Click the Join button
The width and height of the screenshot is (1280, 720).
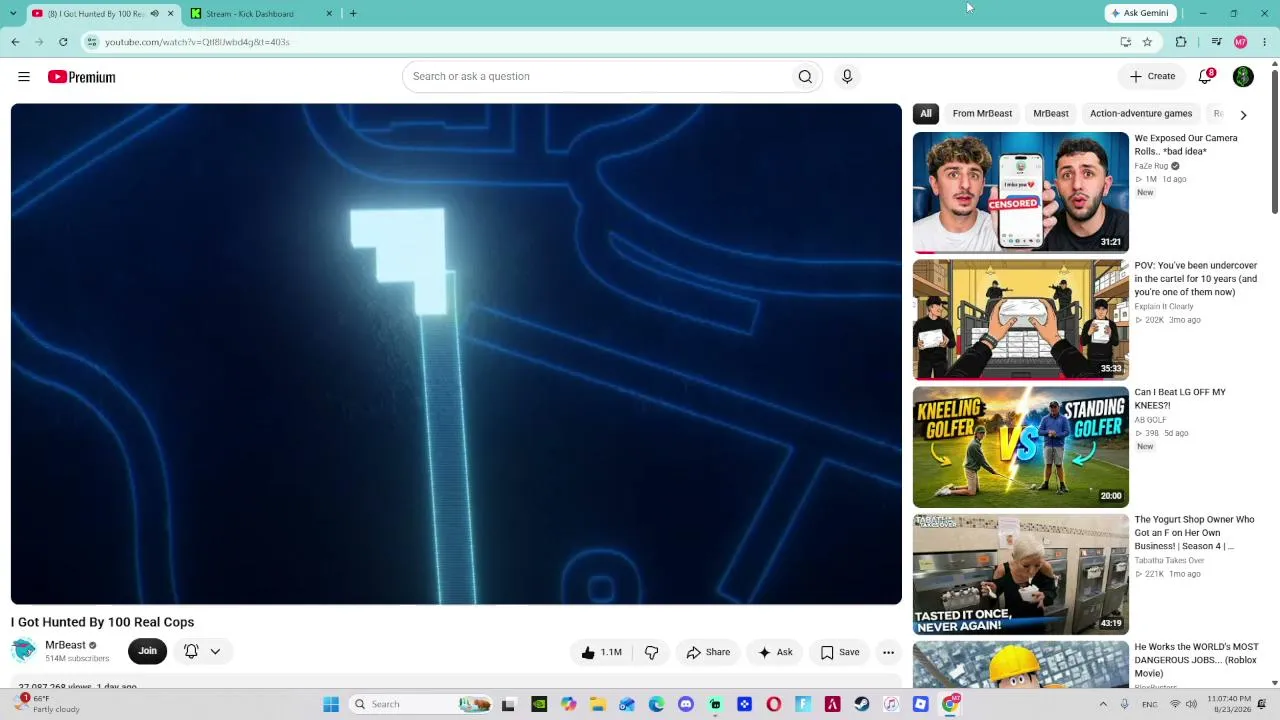pos(147,651)
